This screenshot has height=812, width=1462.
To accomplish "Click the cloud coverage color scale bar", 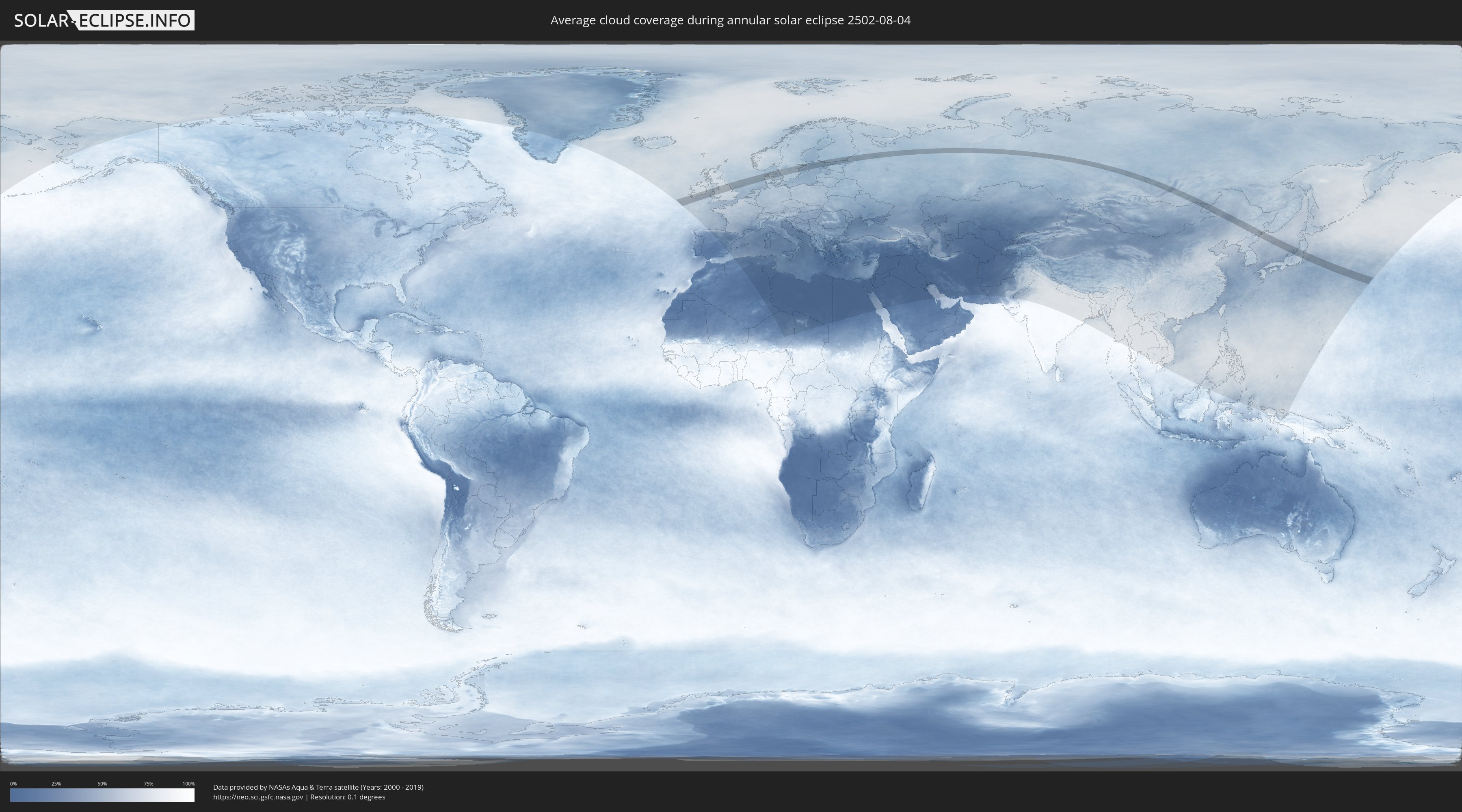I will pos(102,795).
